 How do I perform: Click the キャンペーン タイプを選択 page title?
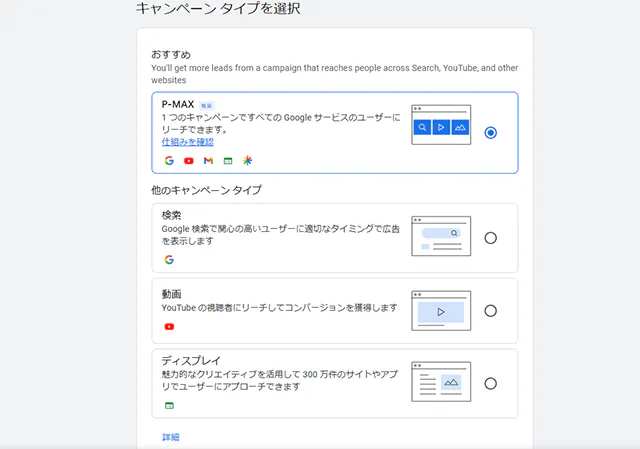click(218, 8)
